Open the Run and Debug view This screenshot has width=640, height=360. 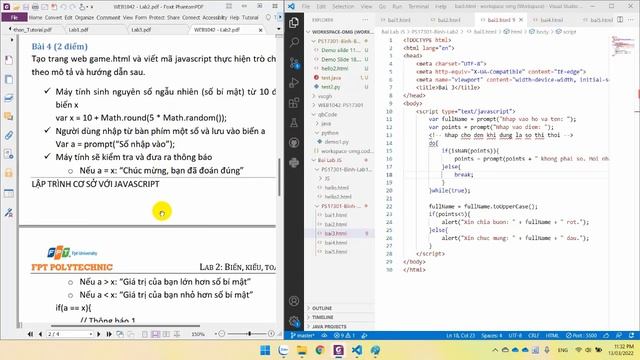[294, 82]
